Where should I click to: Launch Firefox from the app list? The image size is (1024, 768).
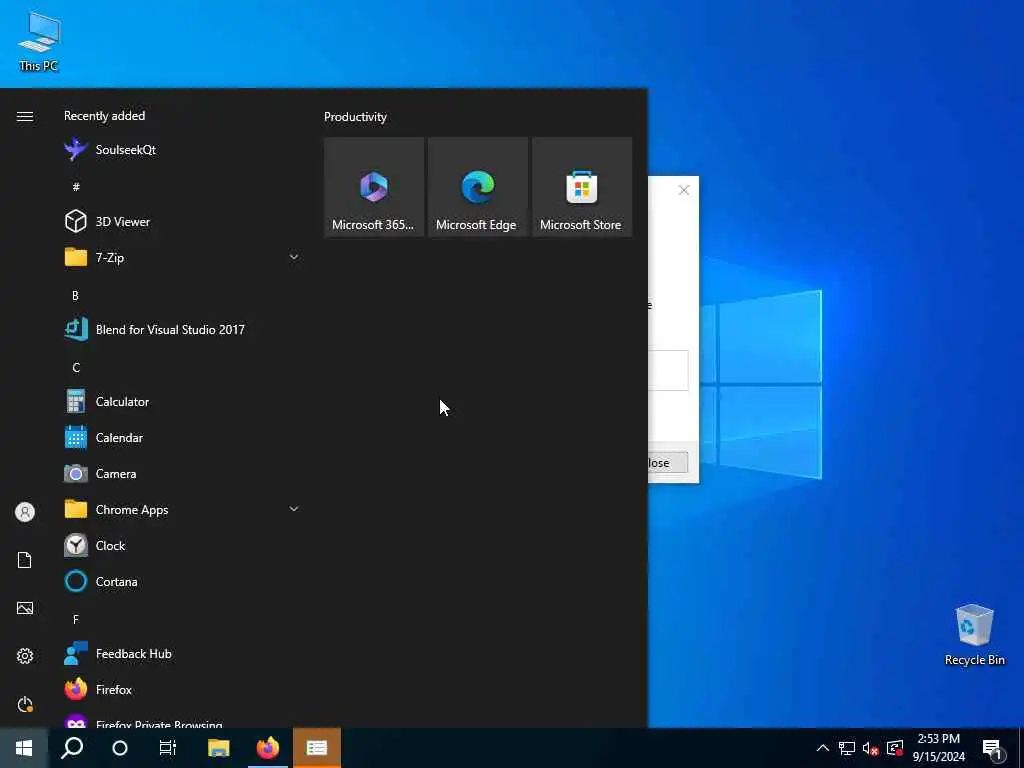pyautogui.click(x=182, y=690)
